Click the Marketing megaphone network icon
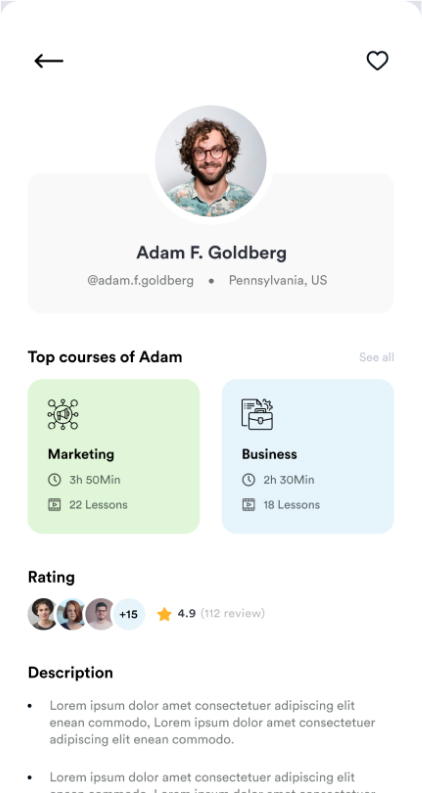This screenshot has width=422, height=793. pyautogui.click(x=63, y=414)
